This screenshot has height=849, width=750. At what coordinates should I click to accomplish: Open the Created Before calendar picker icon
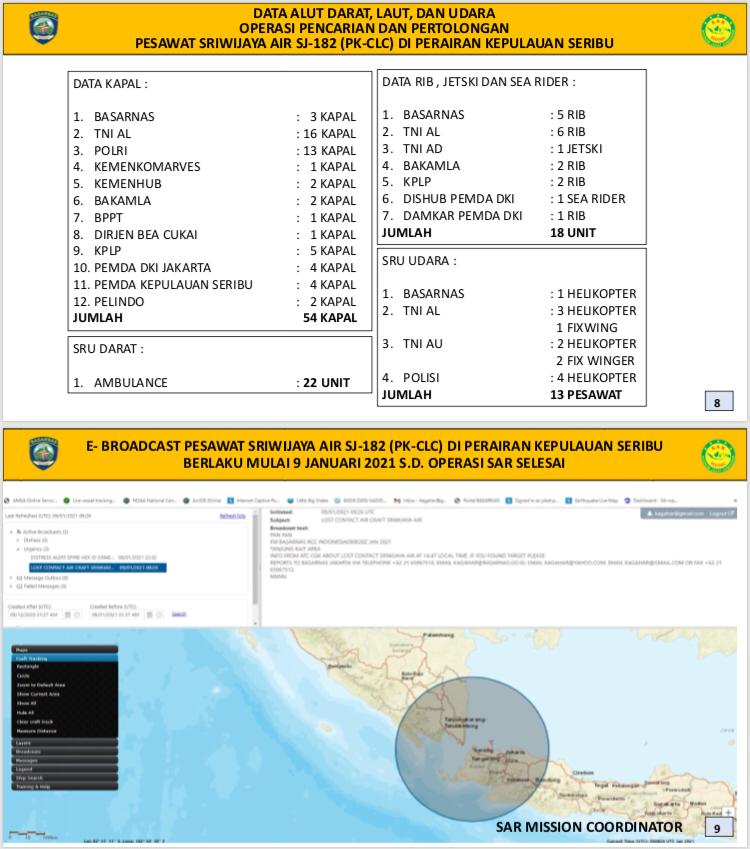(150, 615)
